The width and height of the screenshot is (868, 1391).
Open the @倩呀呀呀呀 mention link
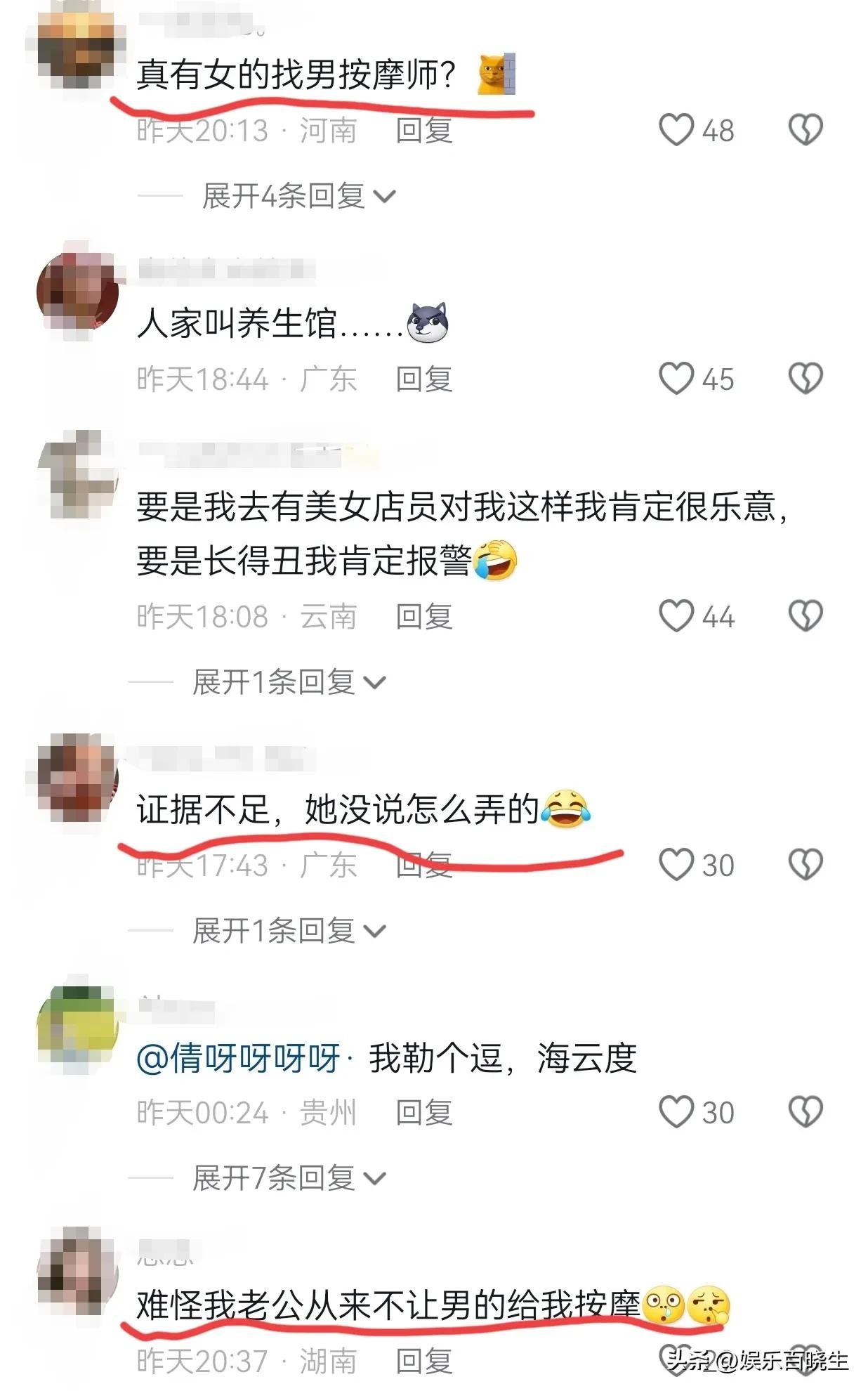tap(239, 1058)
